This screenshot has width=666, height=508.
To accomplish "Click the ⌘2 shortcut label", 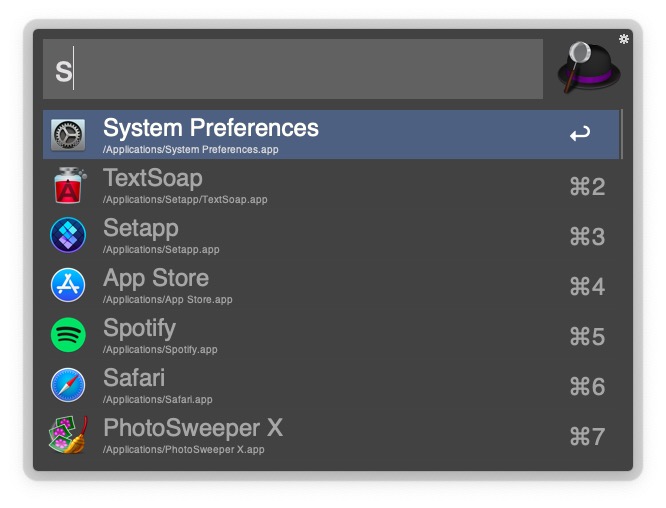I will [587, 186].
